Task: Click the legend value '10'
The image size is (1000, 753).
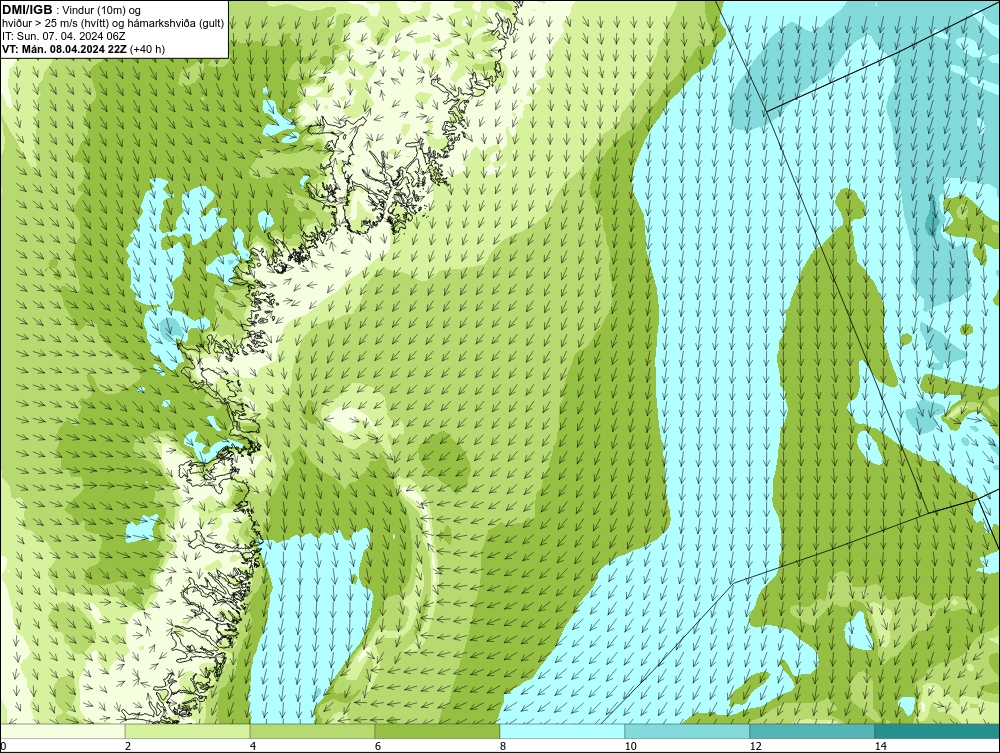Action: (631, 746)
